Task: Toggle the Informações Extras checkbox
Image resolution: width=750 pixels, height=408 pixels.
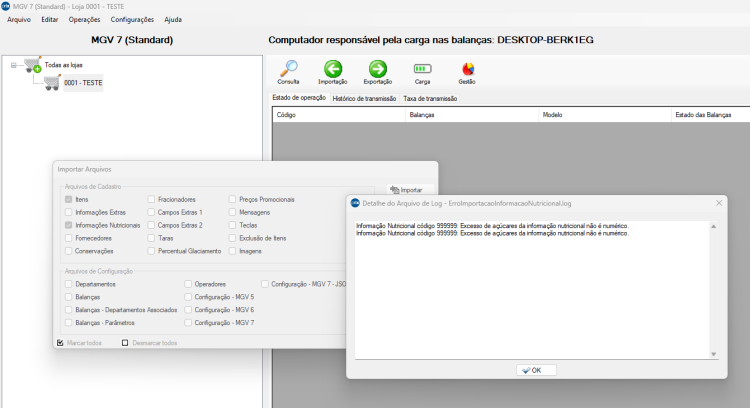Action: [x=68, y=212]
